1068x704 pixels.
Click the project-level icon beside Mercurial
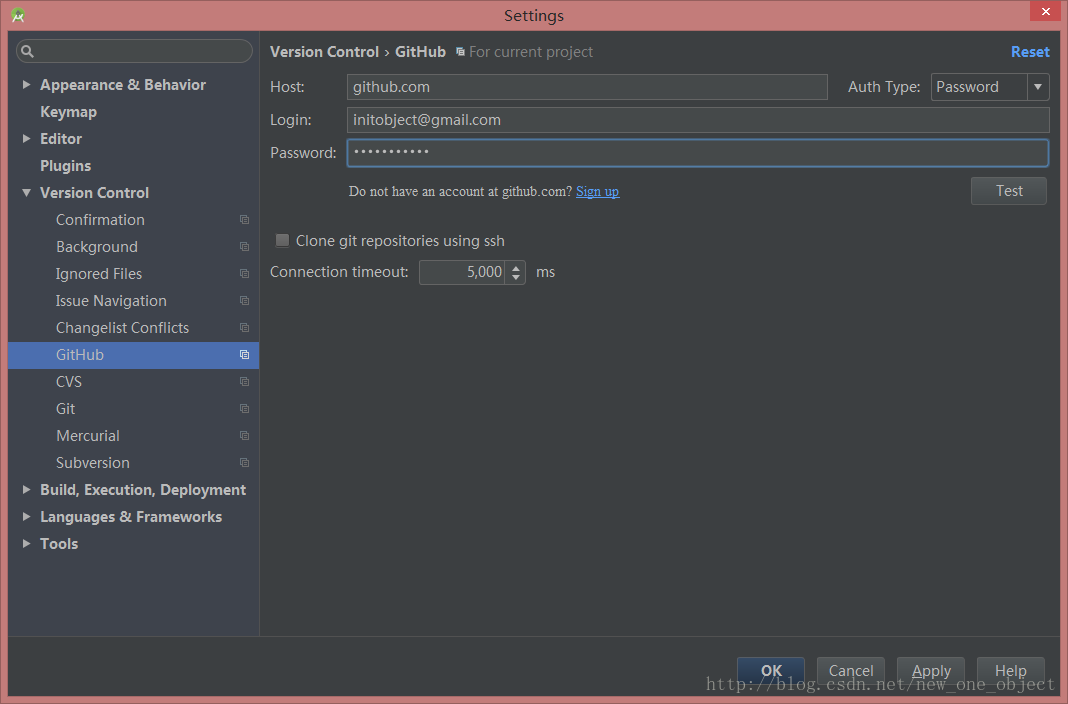click(244, 436)
